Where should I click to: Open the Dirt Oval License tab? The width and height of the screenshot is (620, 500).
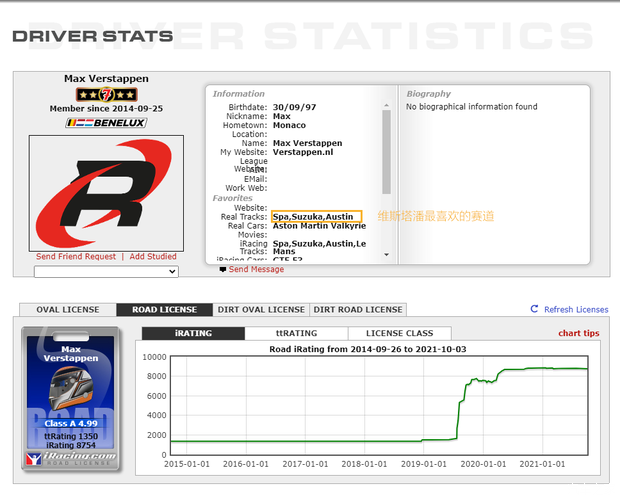tap(259, 310)
